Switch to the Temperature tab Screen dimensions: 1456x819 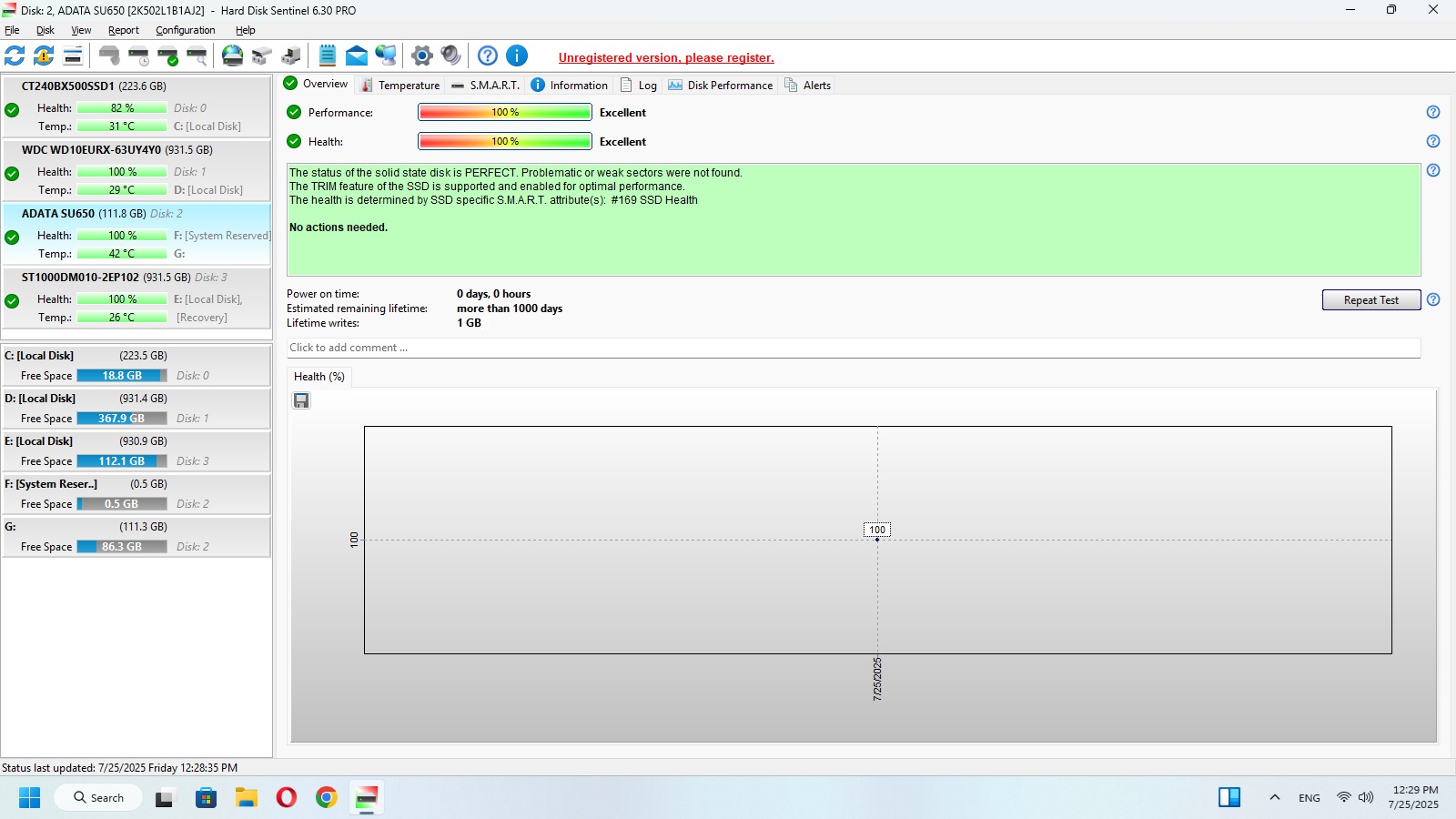(400, 85)
